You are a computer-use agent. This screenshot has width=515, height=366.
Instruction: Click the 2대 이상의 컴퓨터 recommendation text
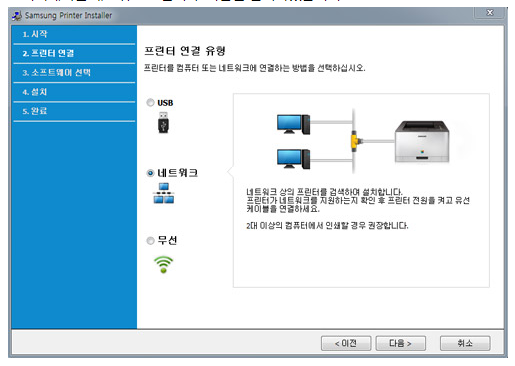pos(327,226)
